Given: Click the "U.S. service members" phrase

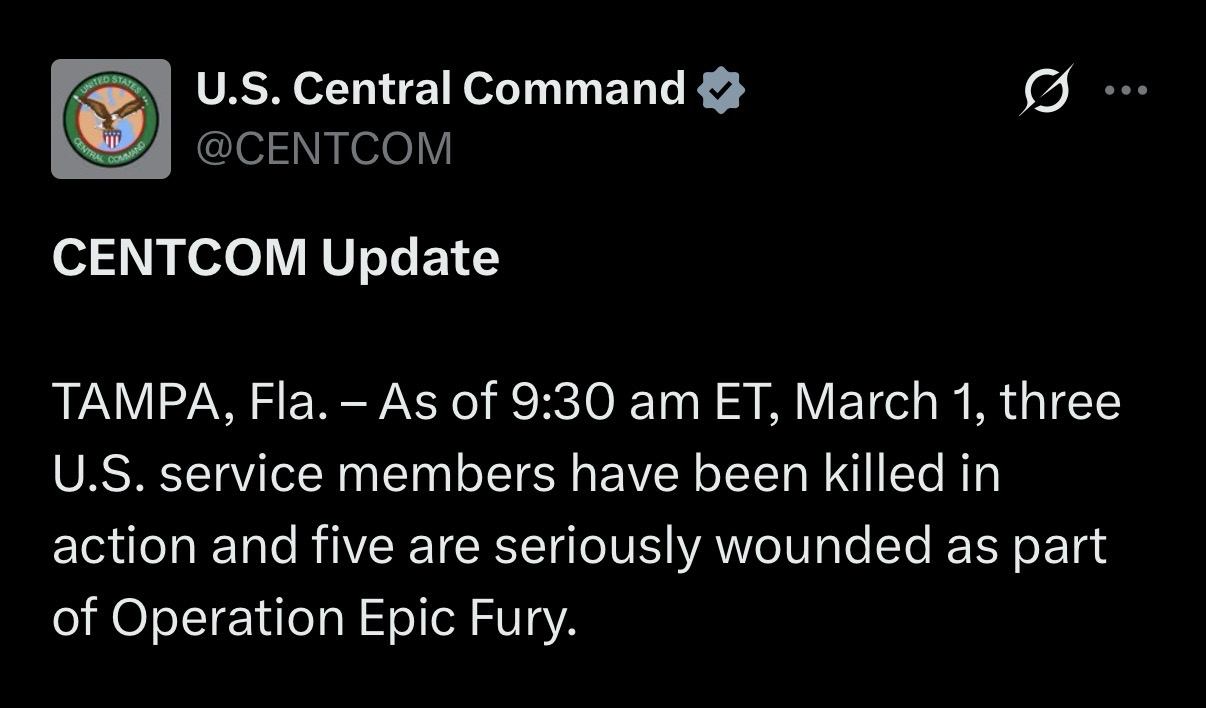Looking at the screenshot, I should (x=303, y=475).
